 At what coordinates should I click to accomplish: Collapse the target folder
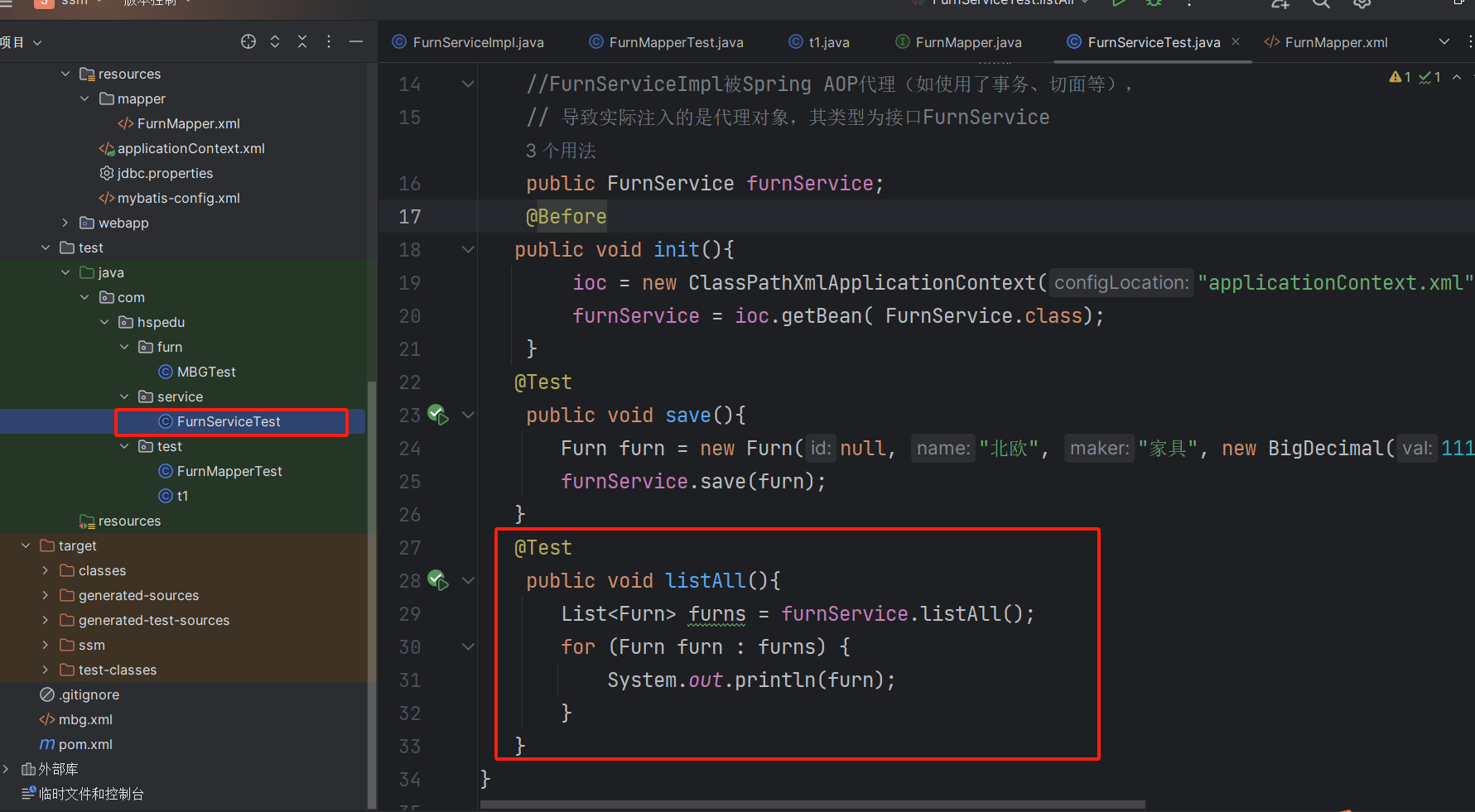point(26,545)
